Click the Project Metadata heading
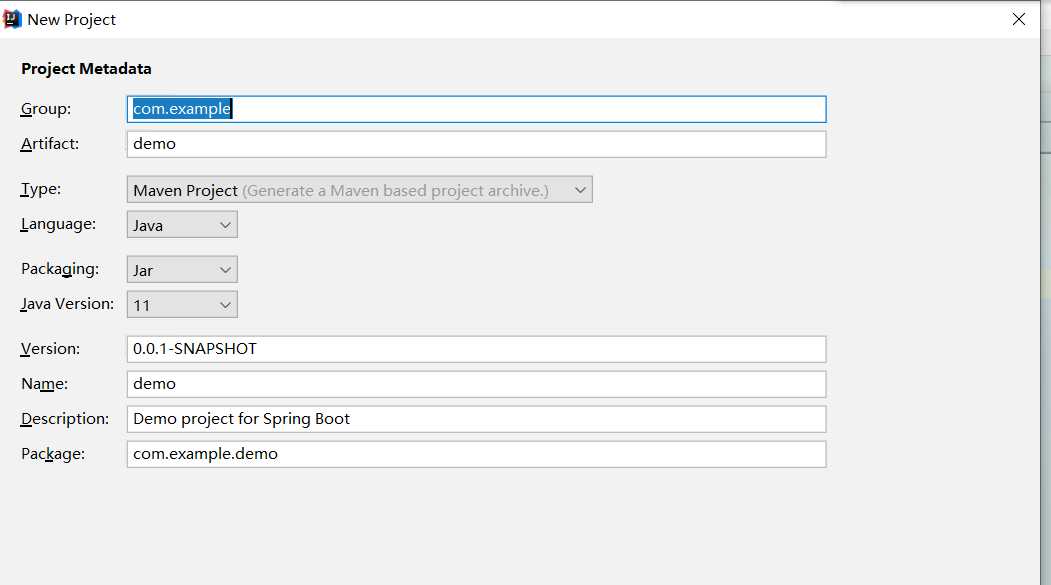Image resolution: width=1051 pixels, height=585 pixels. coord(86,68)
